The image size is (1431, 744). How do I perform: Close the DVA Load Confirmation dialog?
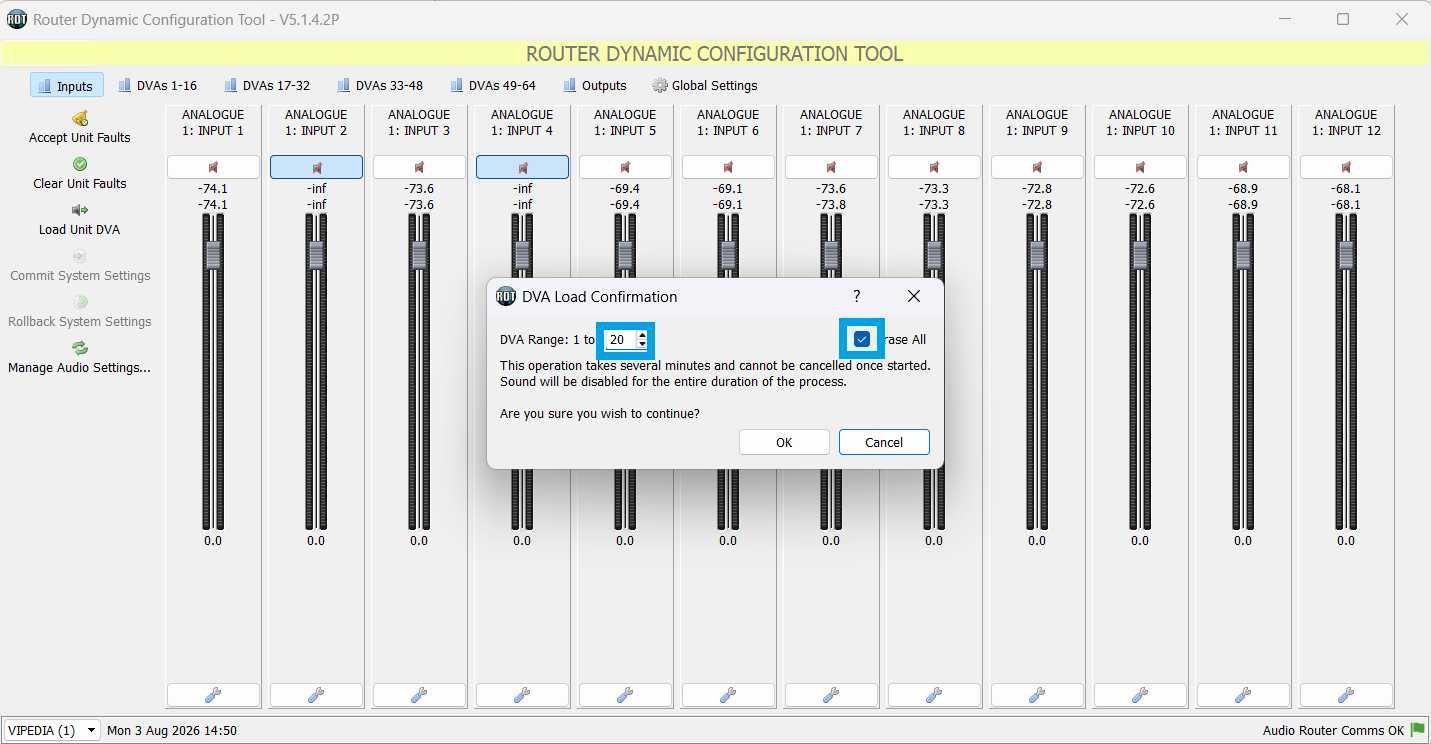(x=914, y=296)
